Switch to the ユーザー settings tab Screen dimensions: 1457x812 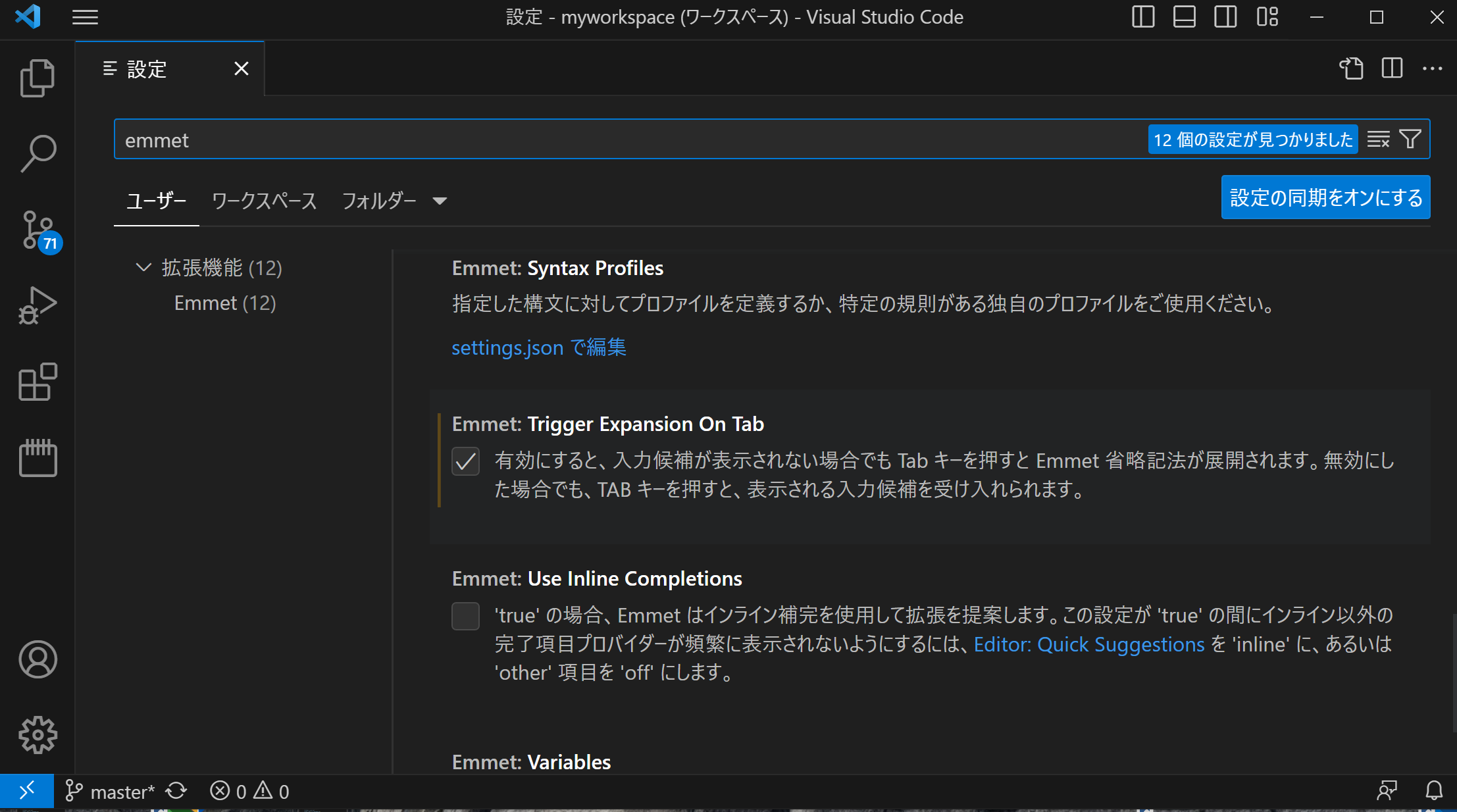[x=157, y=201]
